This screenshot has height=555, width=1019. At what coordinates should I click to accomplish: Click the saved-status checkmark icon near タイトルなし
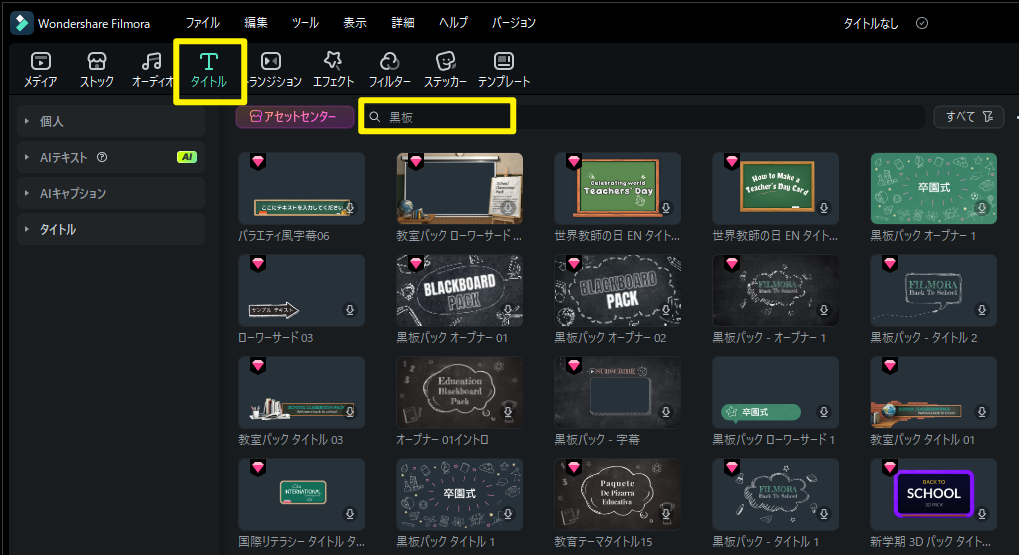tap(922, 23)
